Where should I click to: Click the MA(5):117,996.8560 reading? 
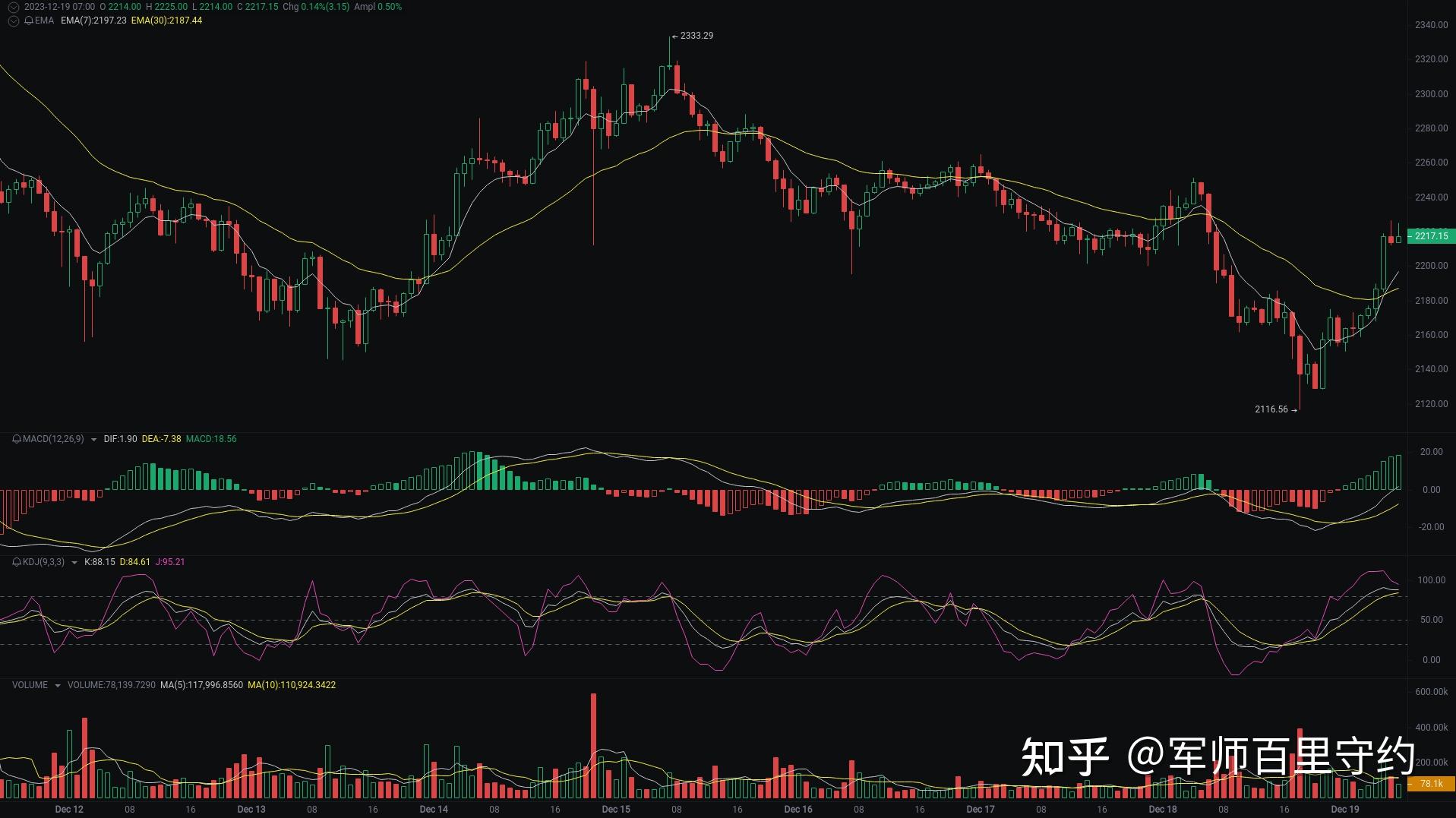(x=201, y=685)
